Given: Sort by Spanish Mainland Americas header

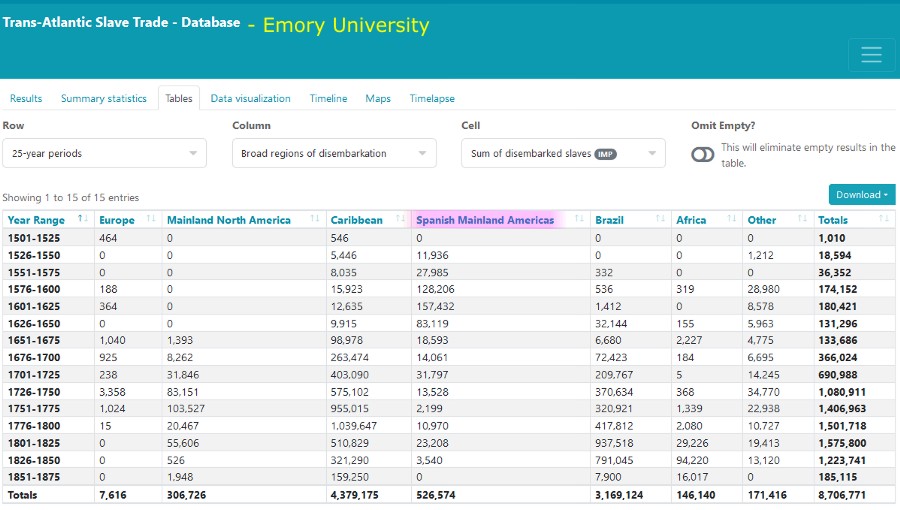Looking at the screenshot, I should coord(485,220).
